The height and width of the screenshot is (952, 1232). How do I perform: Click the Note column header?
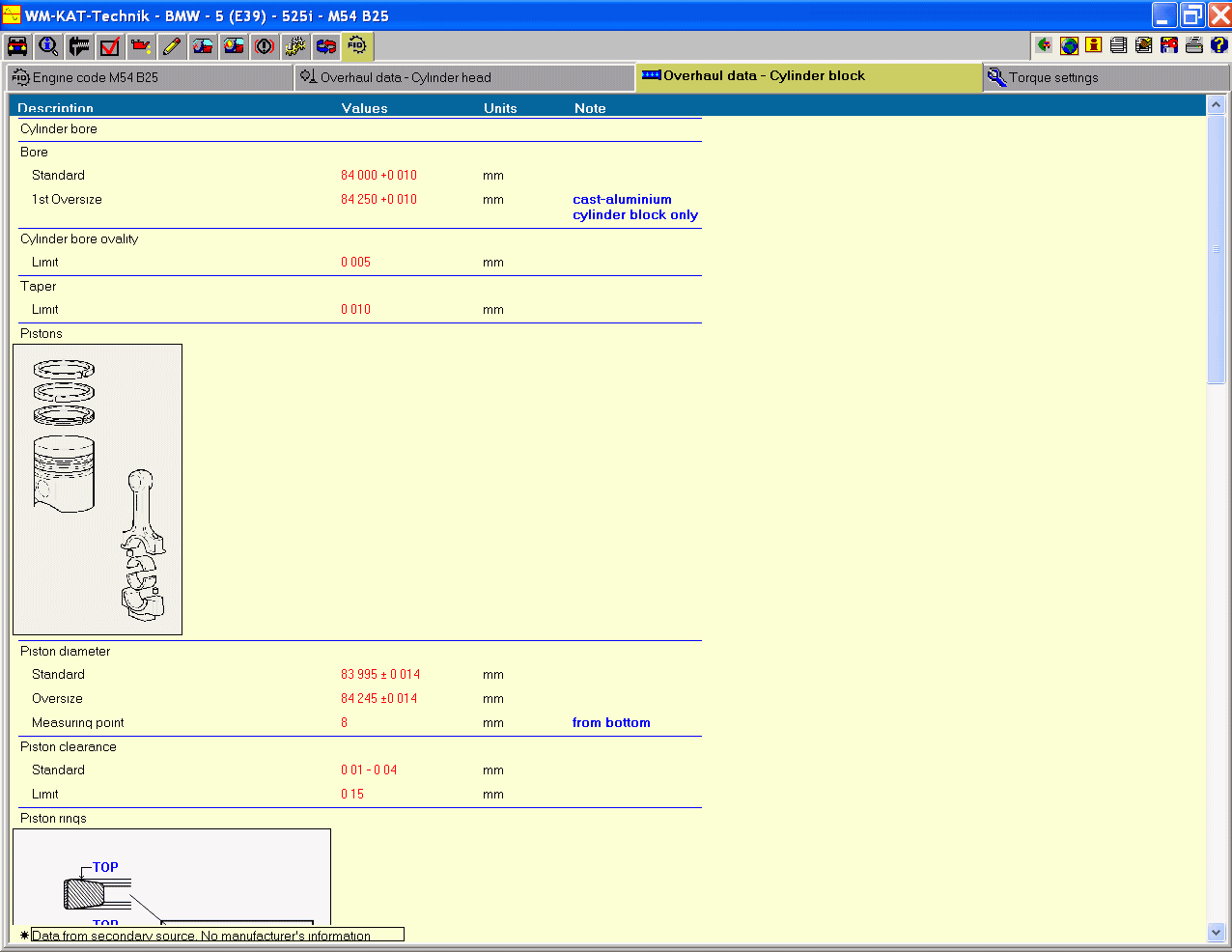click(x=590, y=108)
